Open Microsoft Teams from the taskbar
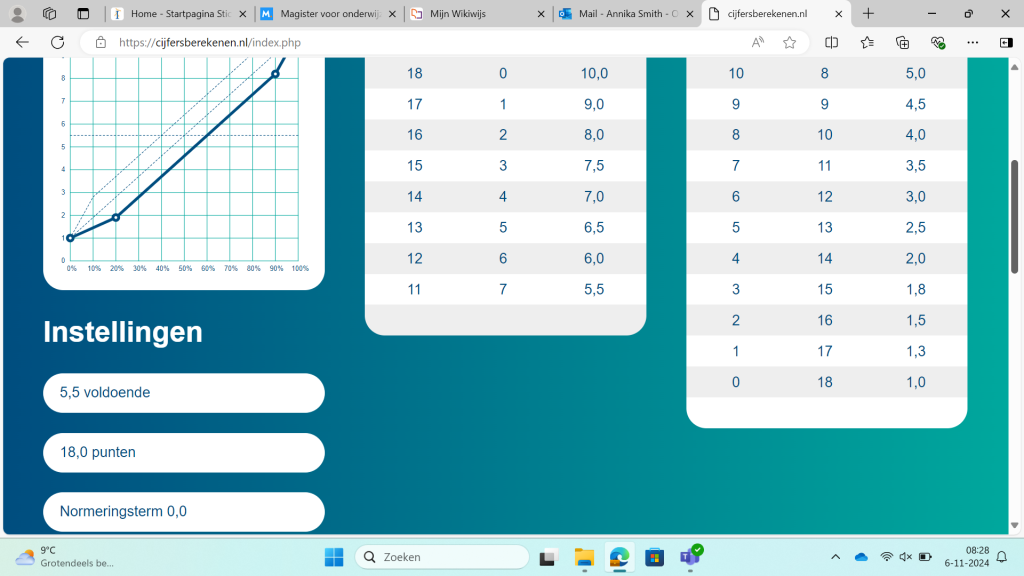Viewport: 1024px width, 576px height. (689, 557)
